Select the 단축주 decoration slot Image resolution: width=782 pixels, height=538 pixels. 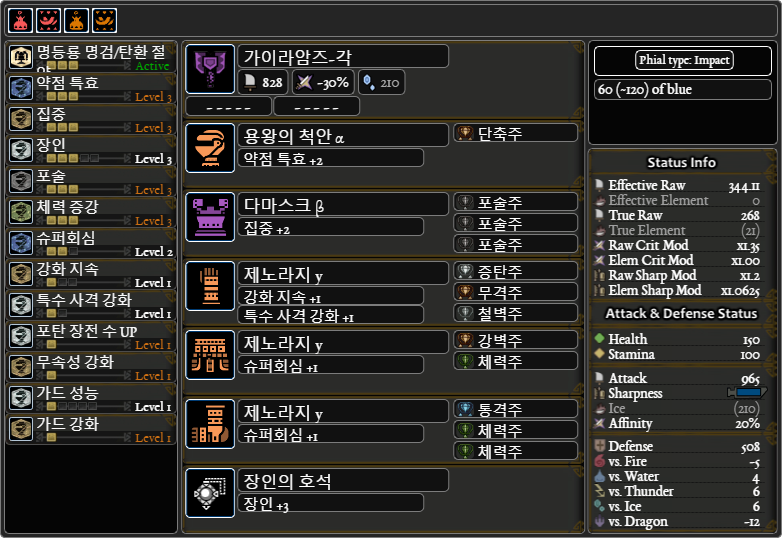pyautogui.click(x=516, y=133)
